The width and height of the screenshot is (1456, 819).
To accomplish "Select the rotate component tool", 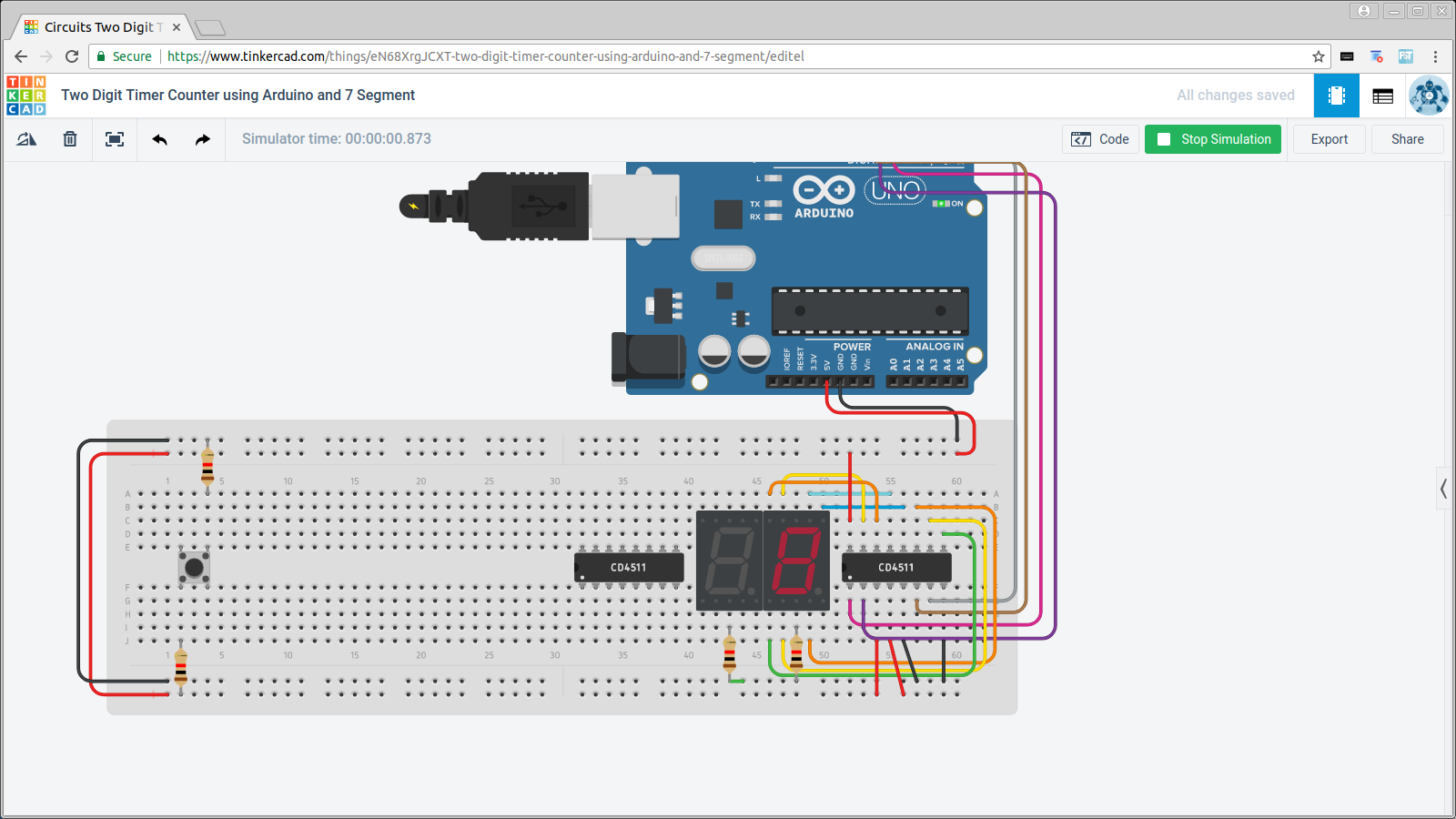I will [25, 138].
